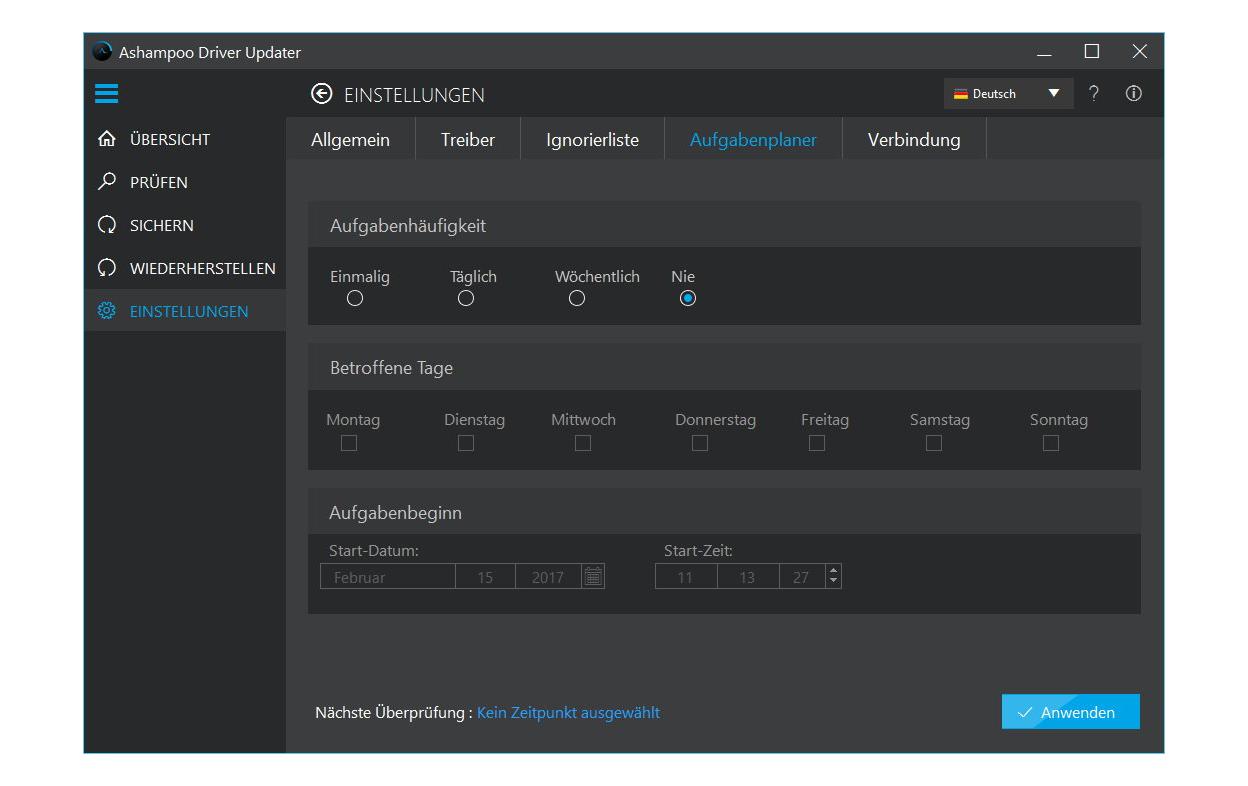
Task: Go to ÜBERSICHT home icon
Action: click(x=107, y=139)
